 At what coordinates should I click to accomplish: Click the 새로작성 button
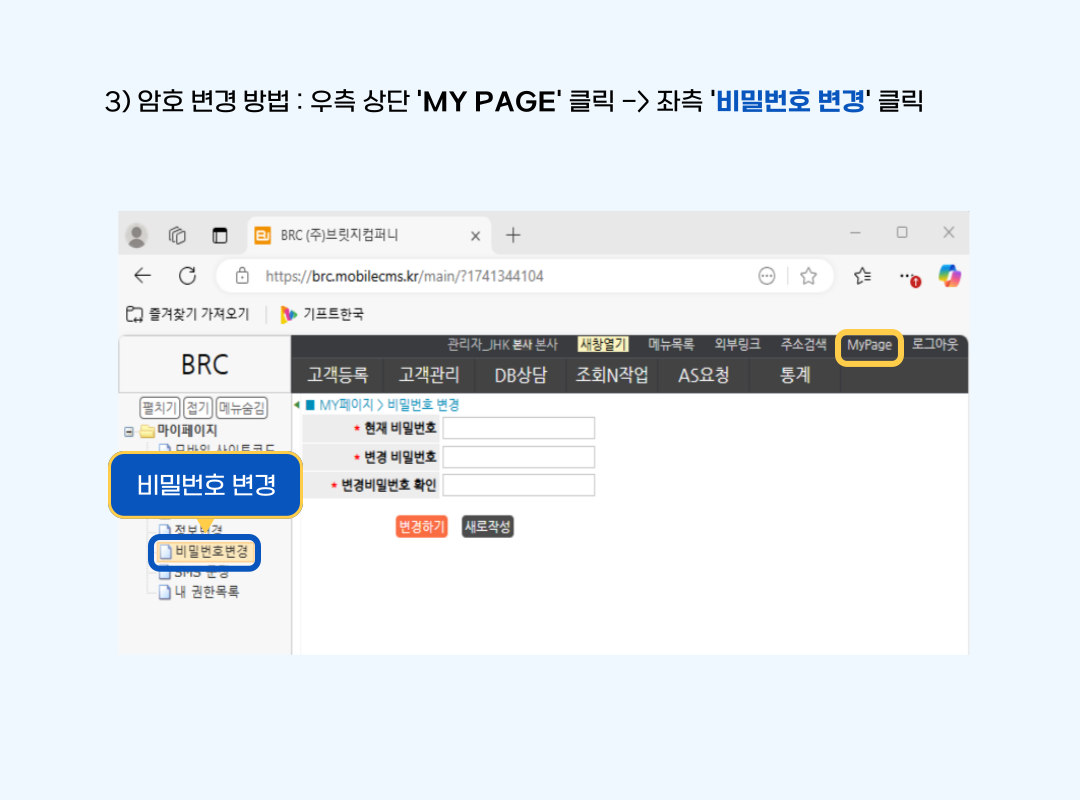[x=487, y=526]
